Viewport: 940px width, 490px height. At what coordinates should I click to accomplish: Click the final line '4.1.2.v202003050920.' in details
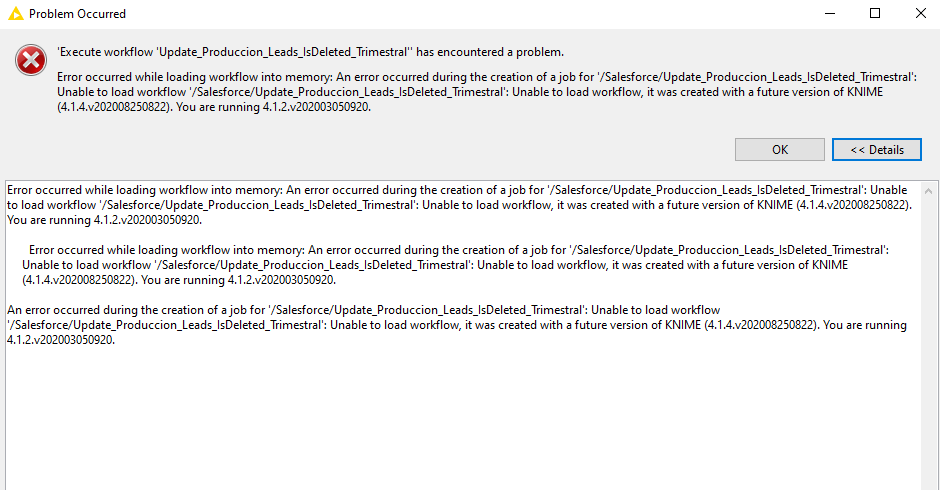(x=61, y=340)
